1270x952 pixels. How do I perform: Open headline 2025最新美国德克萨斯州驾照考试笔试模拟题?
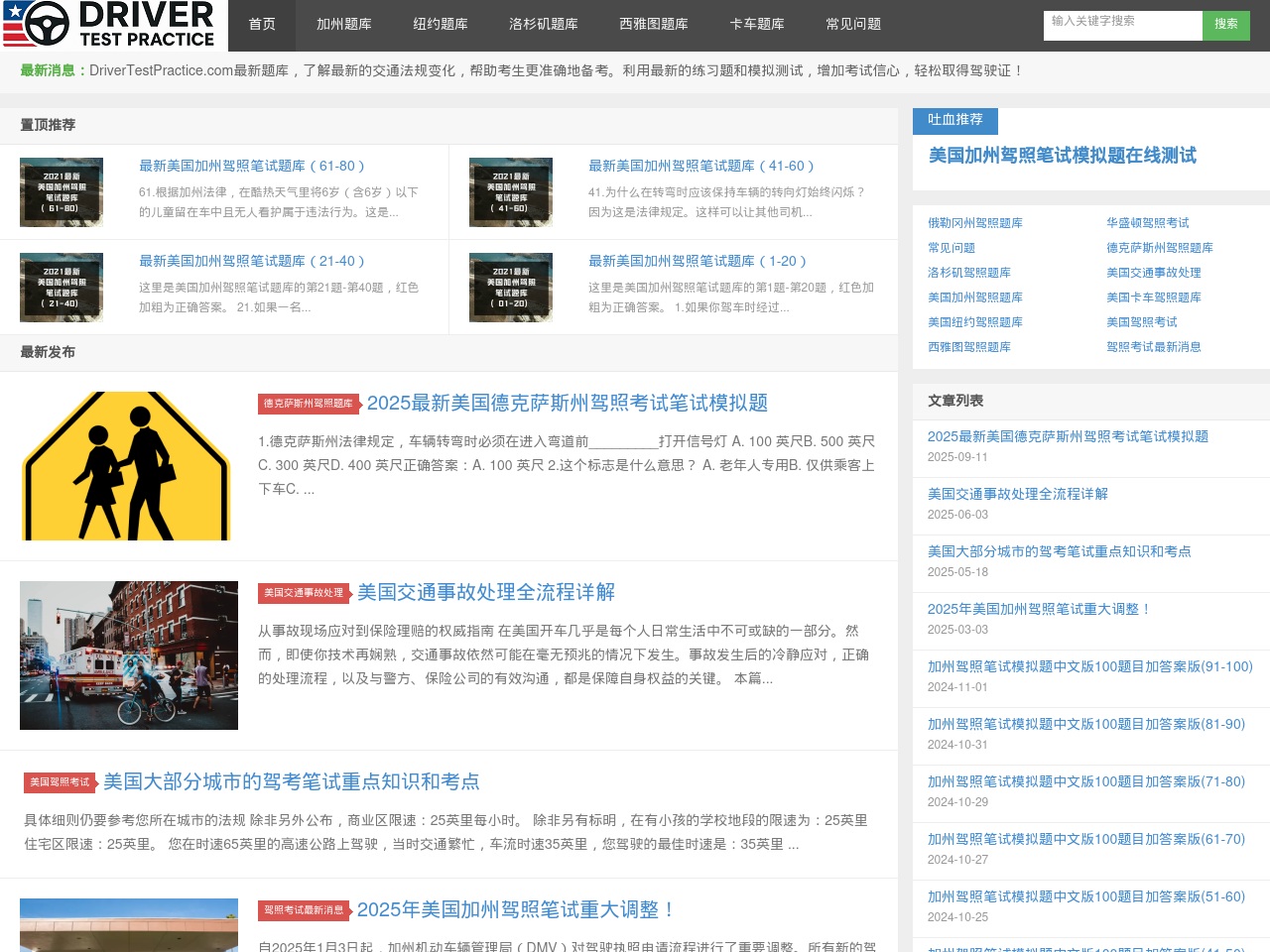pyautogui.click(x=568, y=404)
